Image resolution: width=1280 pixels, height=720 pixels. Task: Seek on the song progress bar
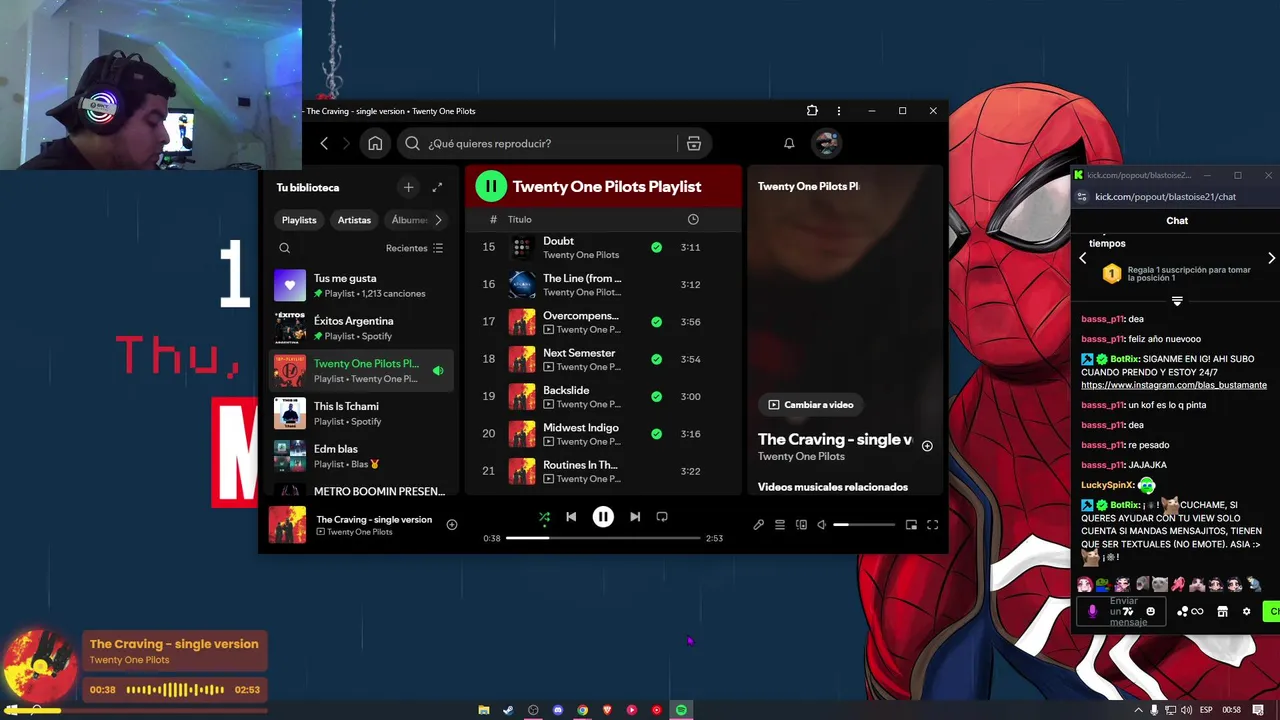point(603,538)
